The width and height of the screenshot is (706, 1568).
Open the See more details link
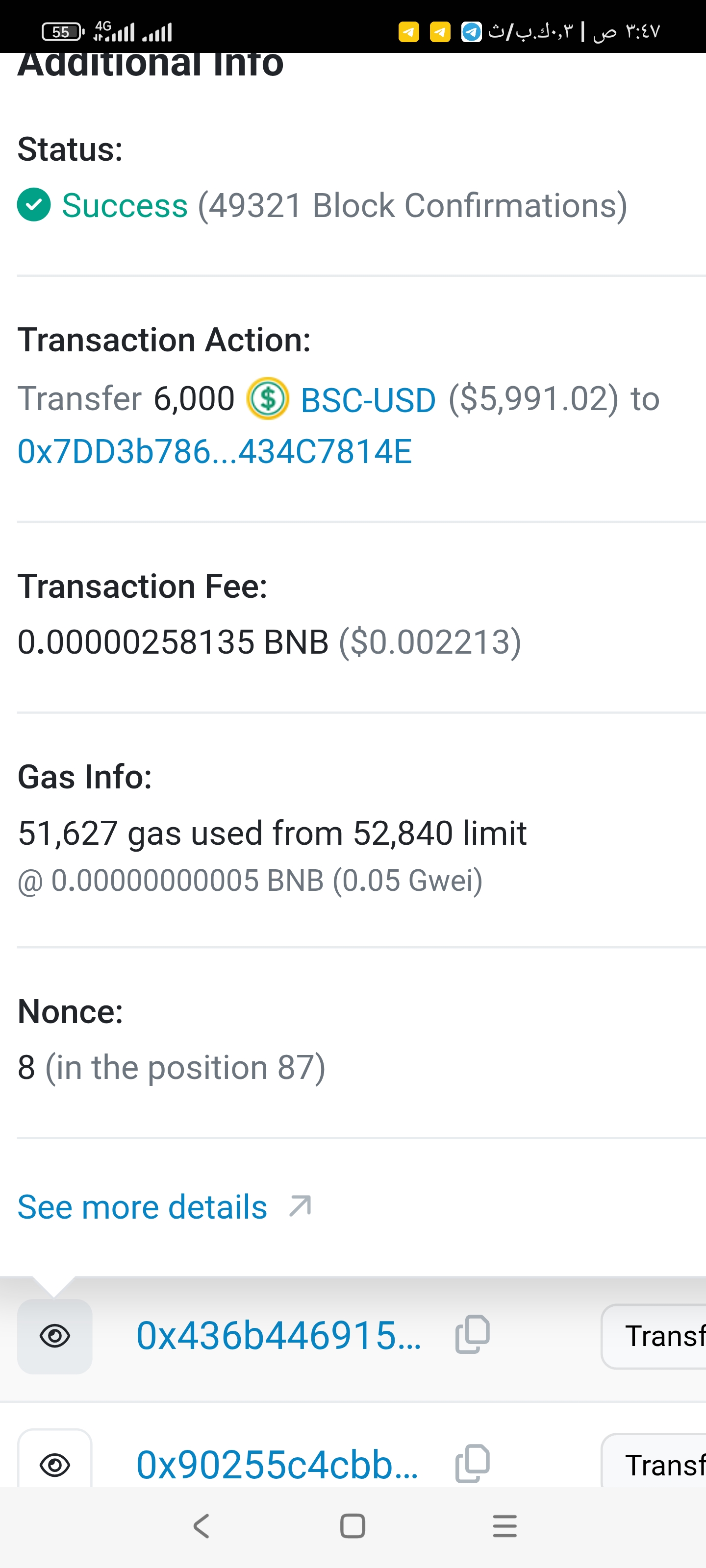pos(143,1206)
